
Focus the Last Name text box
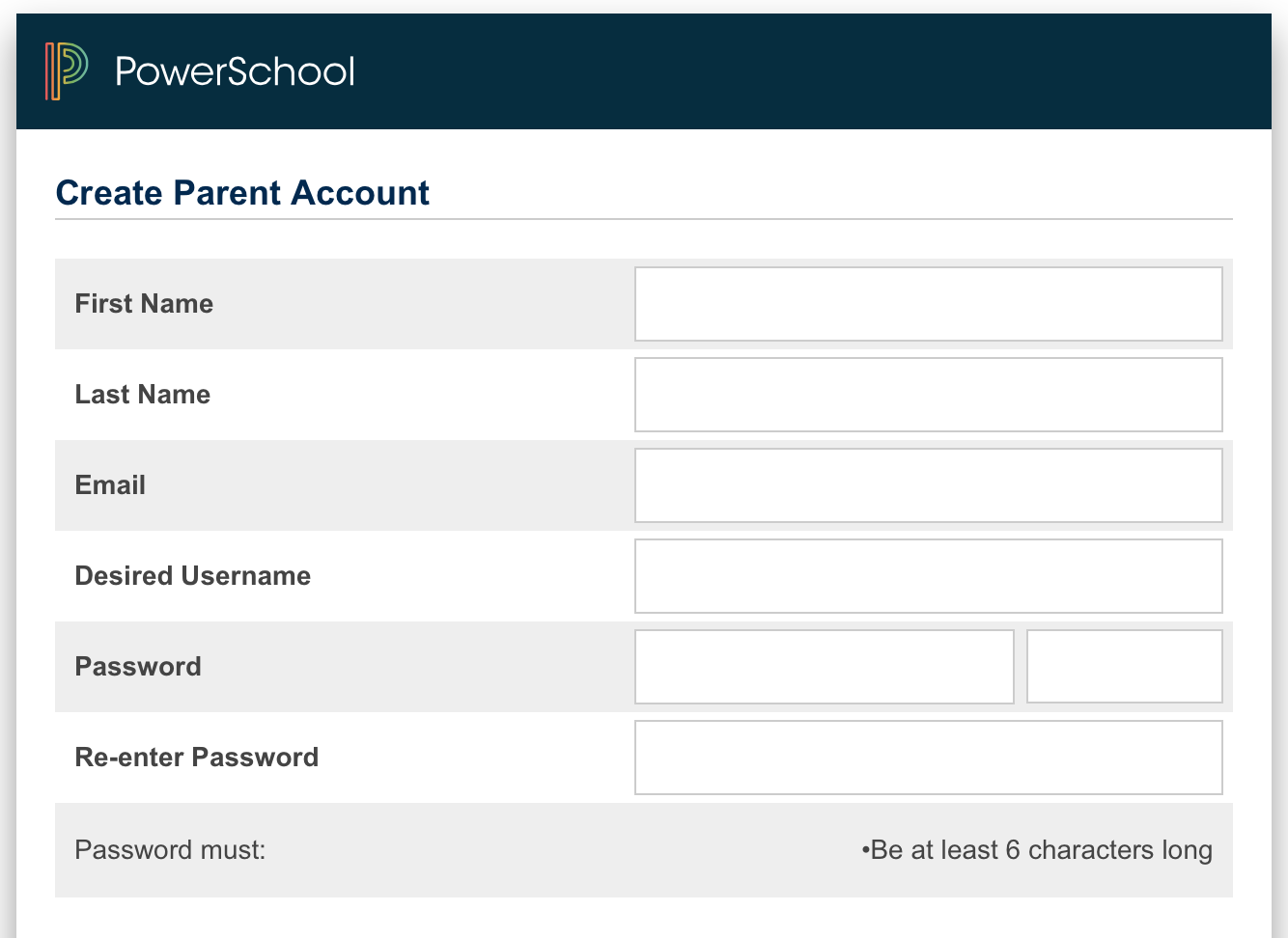coord(928,395)
